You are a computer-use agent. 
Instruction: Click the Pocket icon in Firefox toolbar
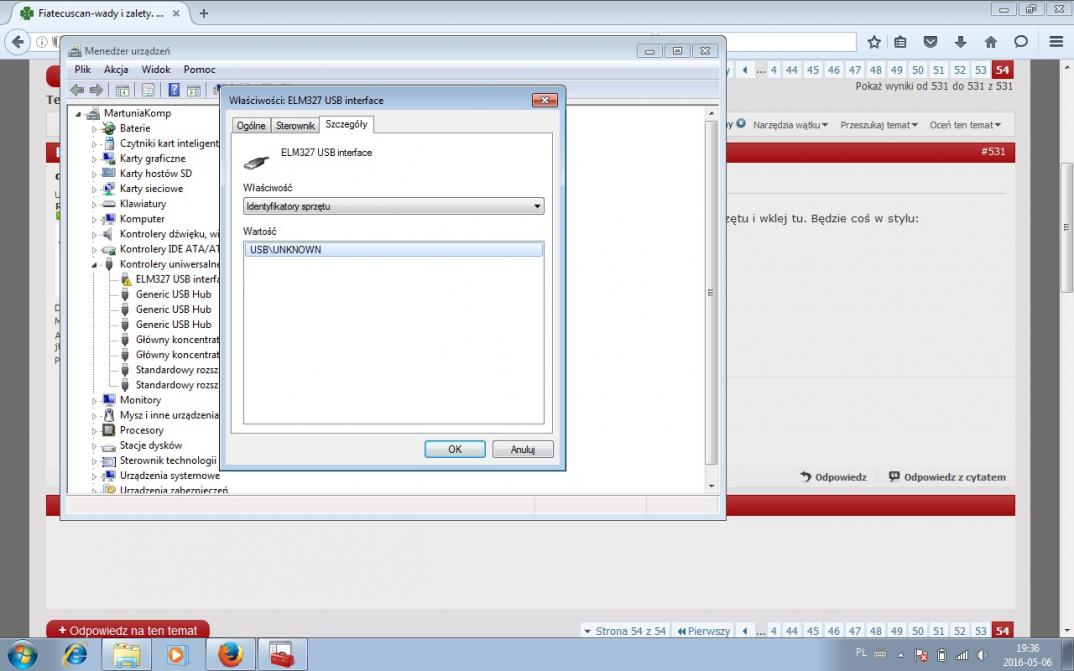point(930,42)
